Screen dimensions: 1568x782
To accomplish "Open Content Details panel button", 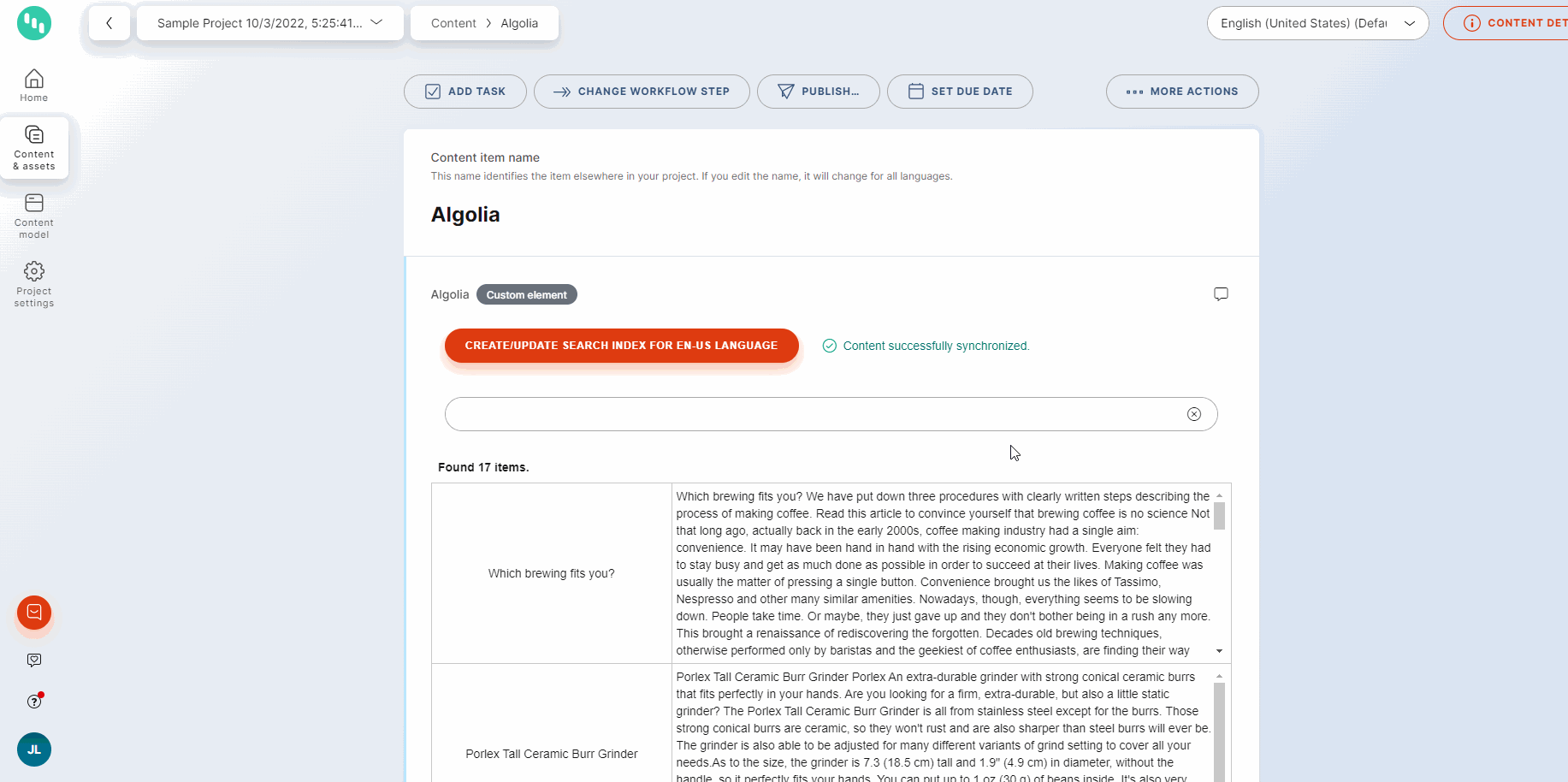I will coord(1506,23).
